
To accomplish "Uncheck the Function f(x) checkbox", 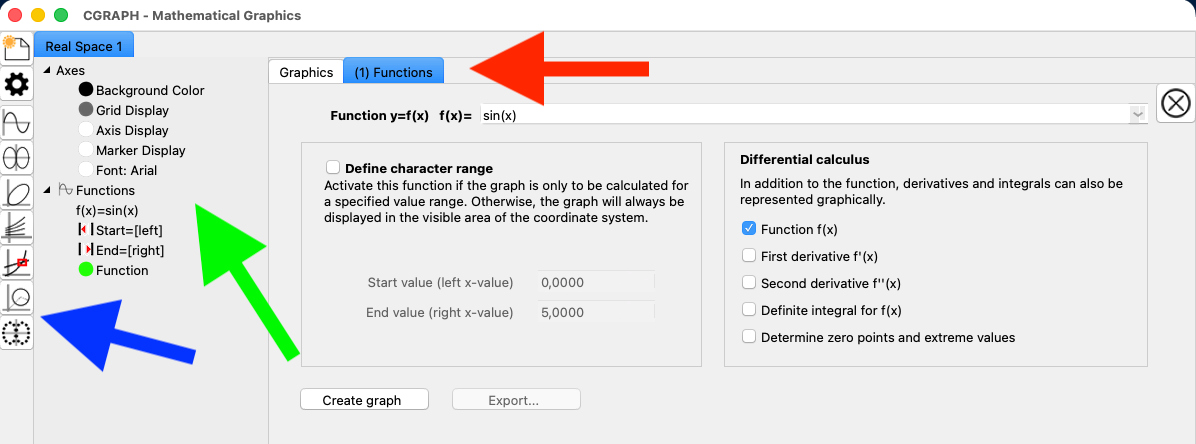I will point(749,229).
